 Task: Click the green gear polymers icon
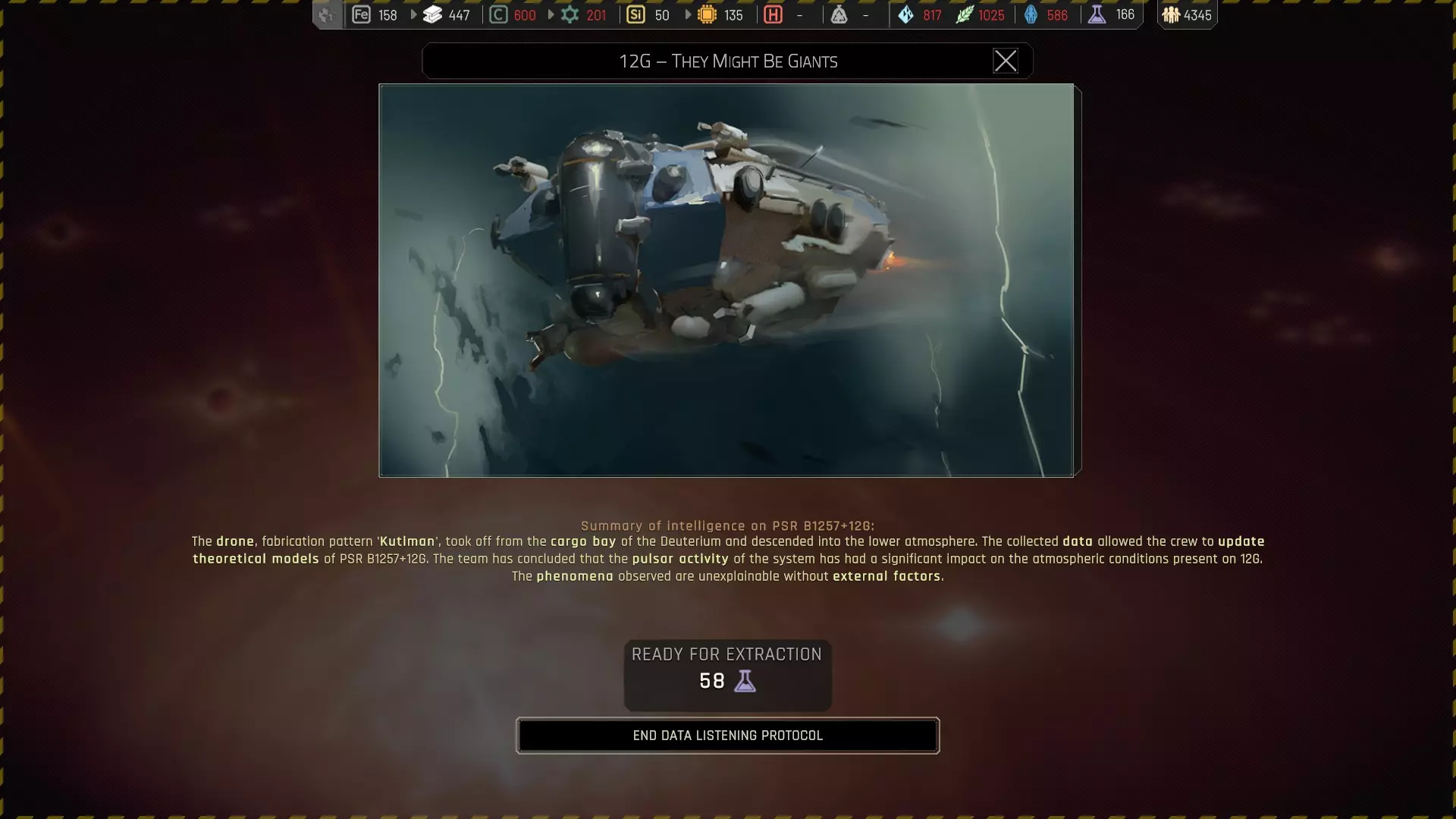570,14
